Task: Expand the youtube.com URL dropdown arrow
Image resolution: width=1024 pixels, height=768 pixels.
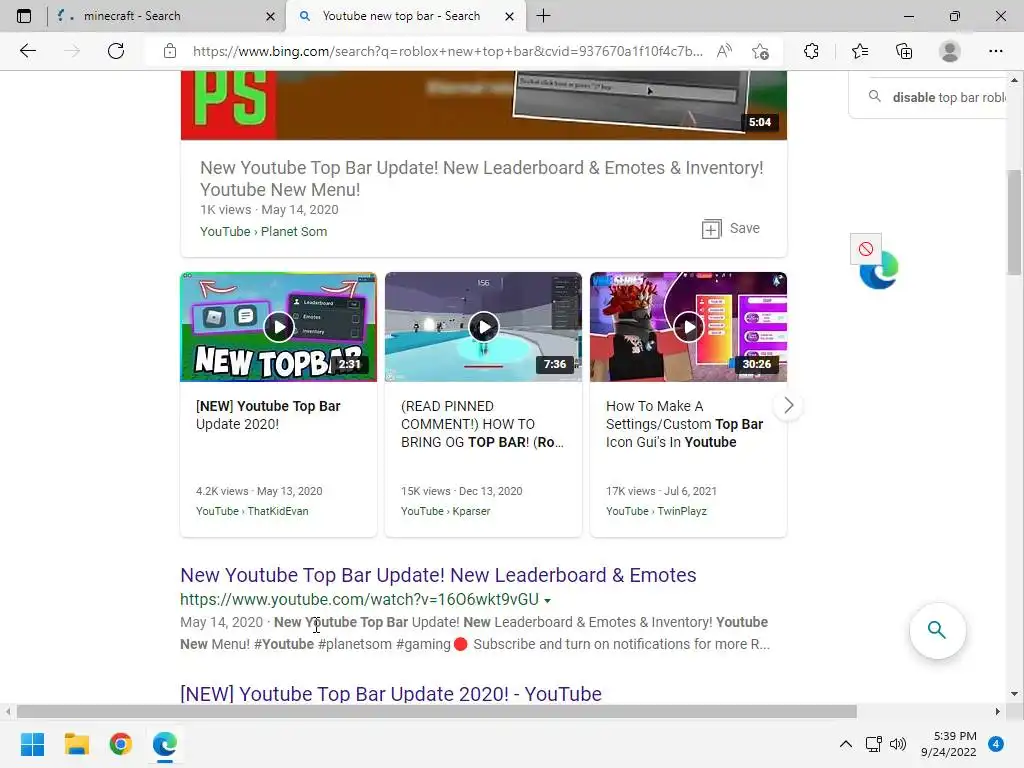Action: [x=547, y=600]
